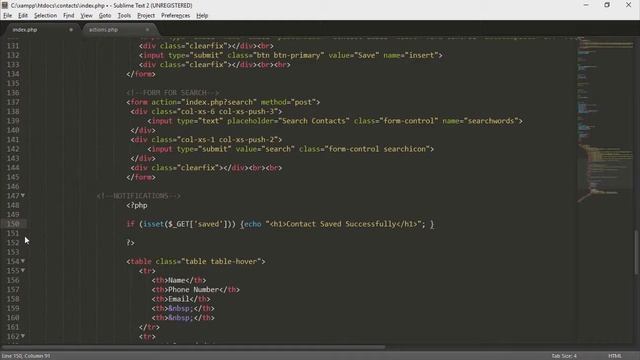Click the 'form-control searchicon' class value
The image size is (640, 360).
tap(377, 149)
